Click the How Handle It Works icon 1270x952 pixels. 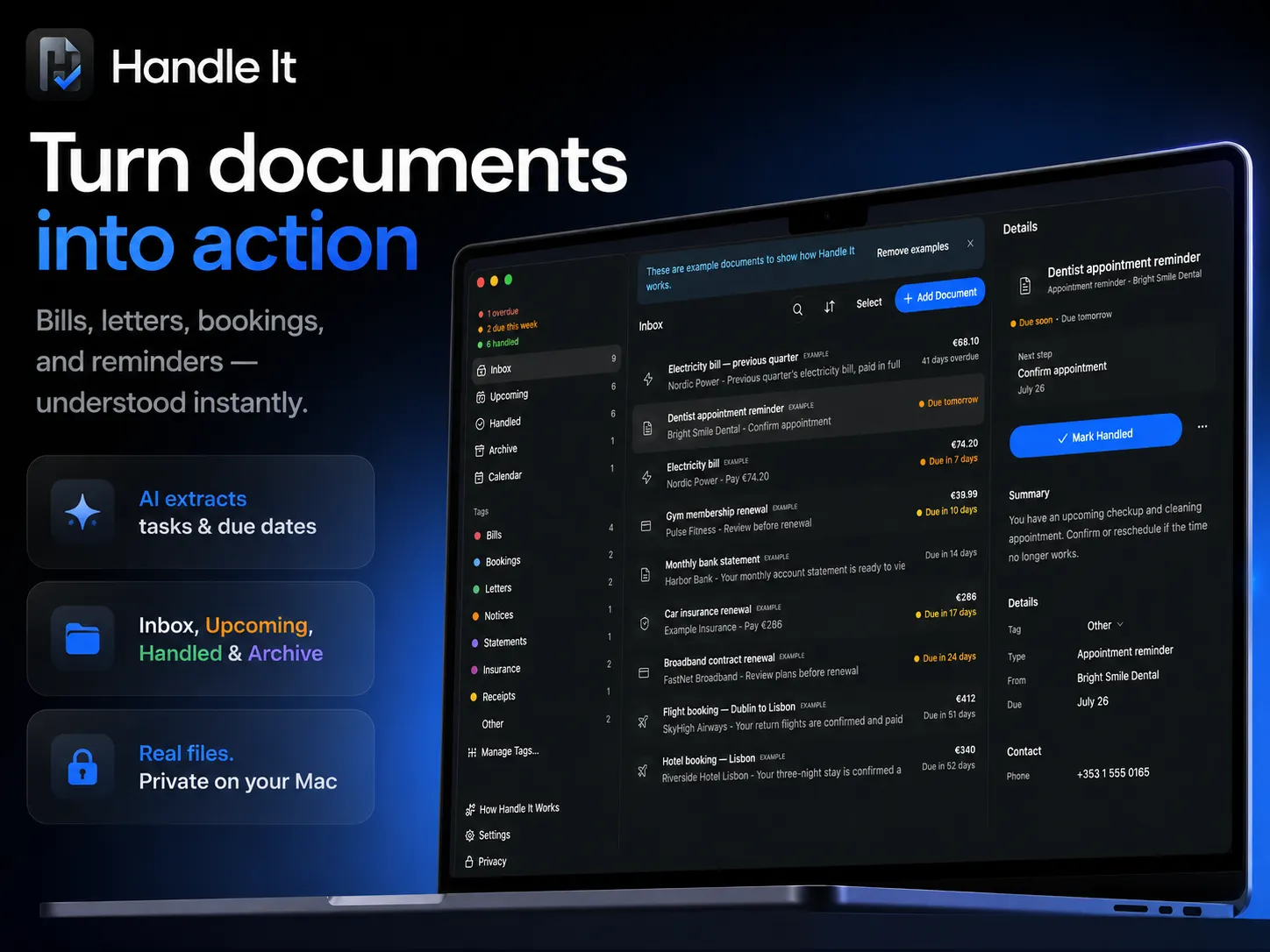471,810
